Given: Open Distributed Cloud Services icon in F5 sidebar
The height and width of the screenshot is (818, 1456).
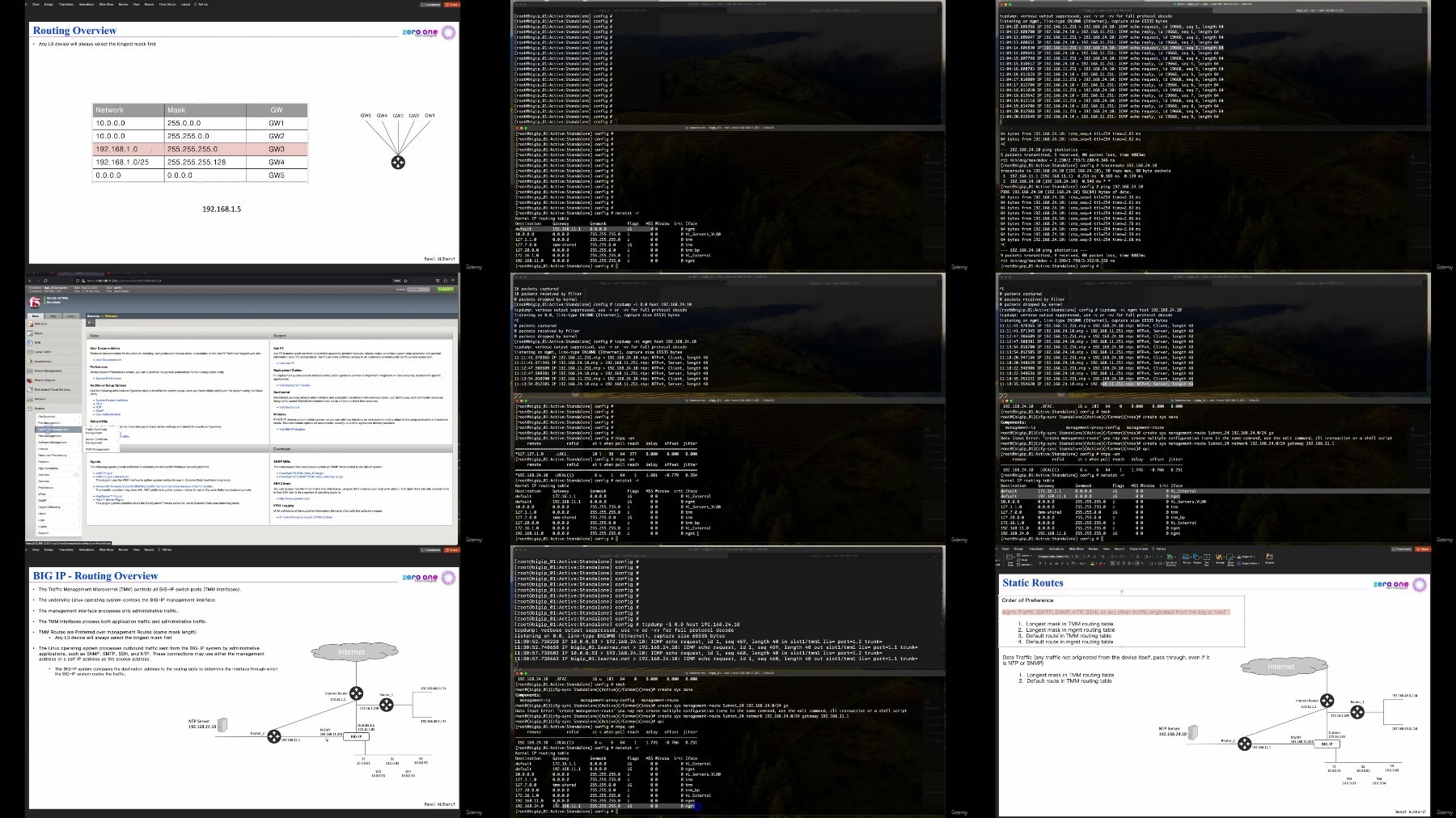Looking at the screenshot, I should 30,390.
